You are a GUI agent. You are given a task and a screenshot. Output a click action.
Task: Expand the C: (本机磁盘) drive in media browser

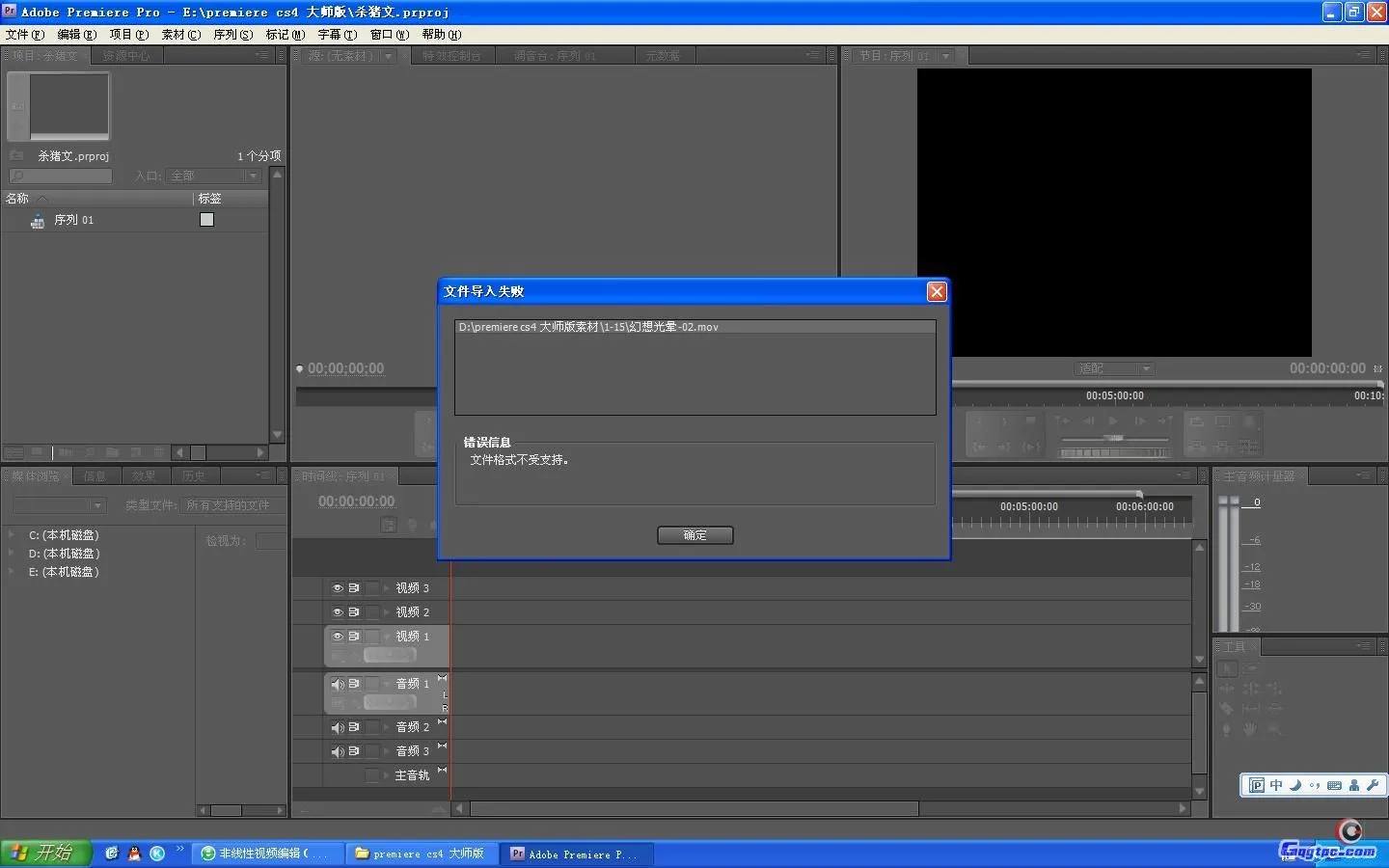coord(12,535)
